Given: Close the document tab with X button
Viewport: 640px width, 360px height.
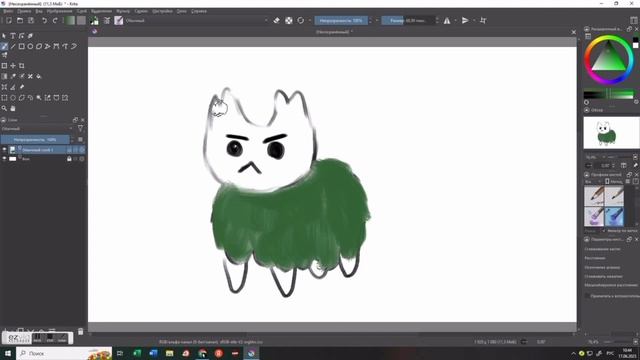Looking at the screenshot, I should [573, 32].
